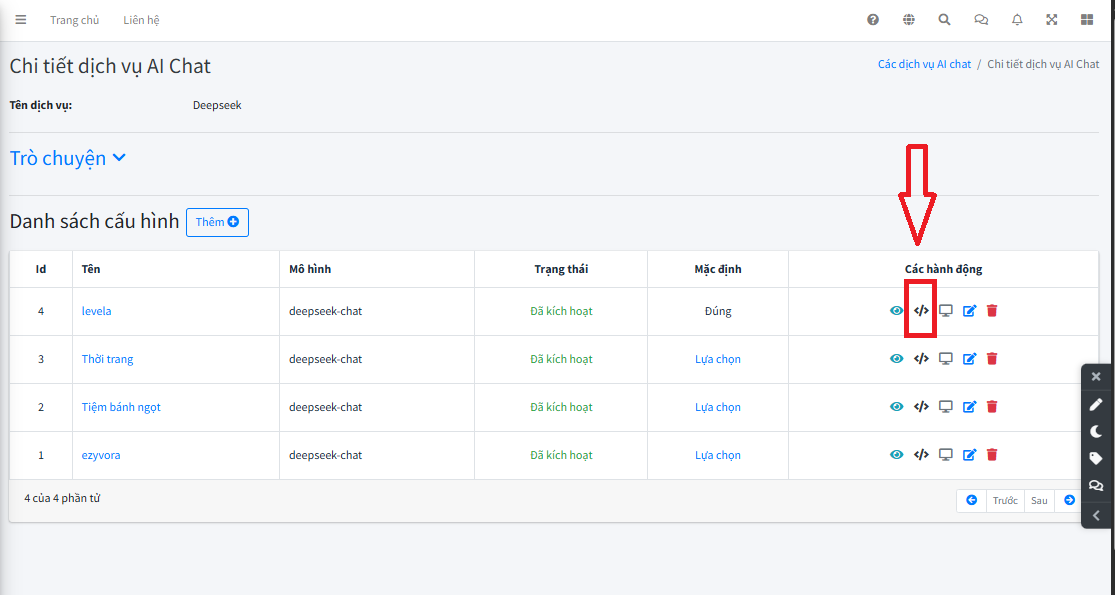View ezyvora config with eye icon
1115x595 pixels.
[x=897, y=455]
